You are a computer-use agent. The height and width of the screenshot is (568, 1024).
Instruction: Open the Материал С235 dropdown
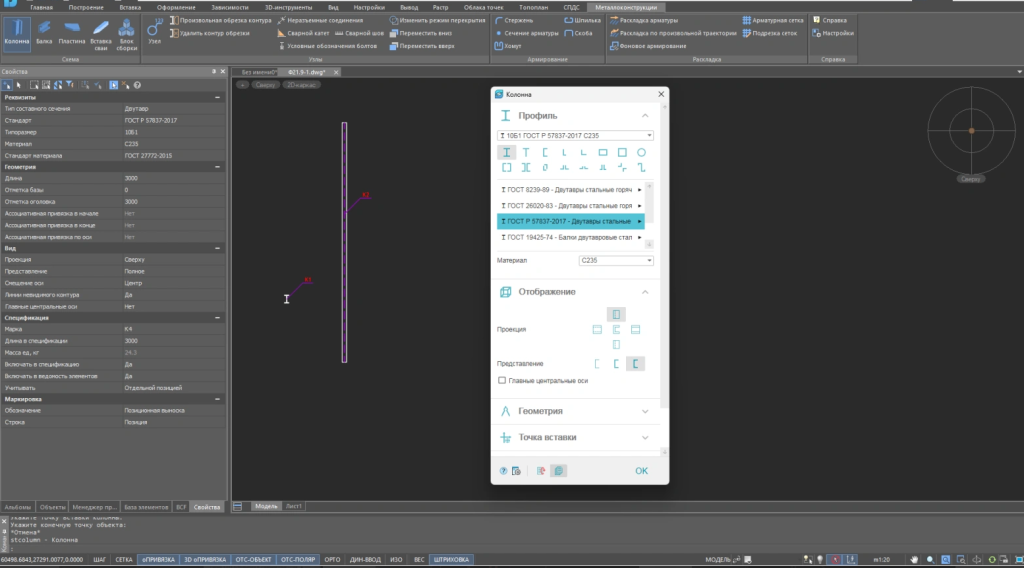click(x=616, y=260)
